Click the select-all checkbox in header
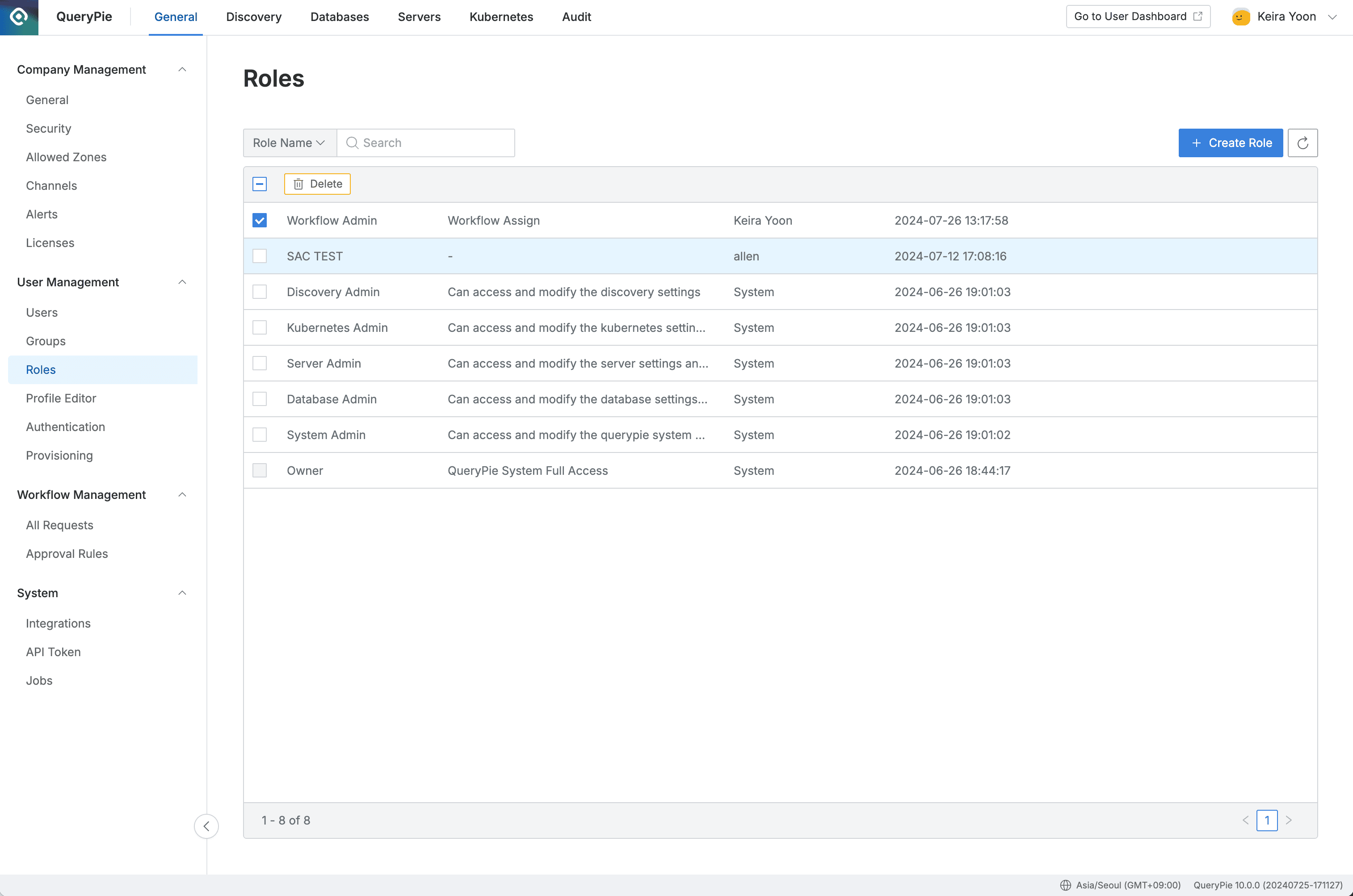 260,184
